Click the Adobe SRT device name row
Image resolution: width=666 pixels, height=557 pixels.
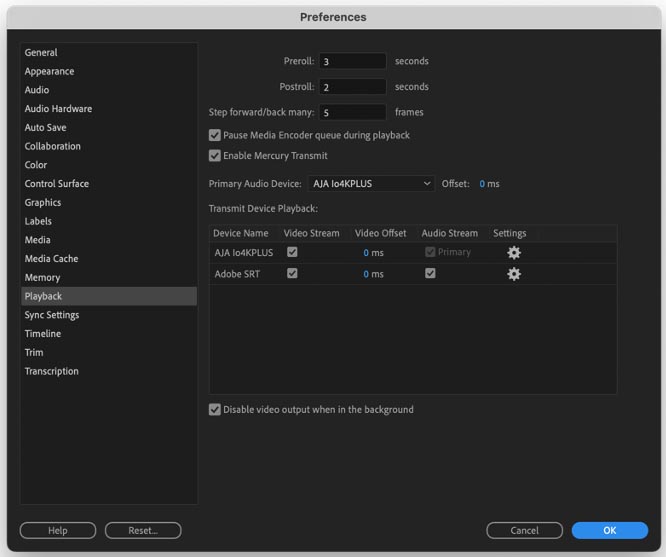coord(237,274)
